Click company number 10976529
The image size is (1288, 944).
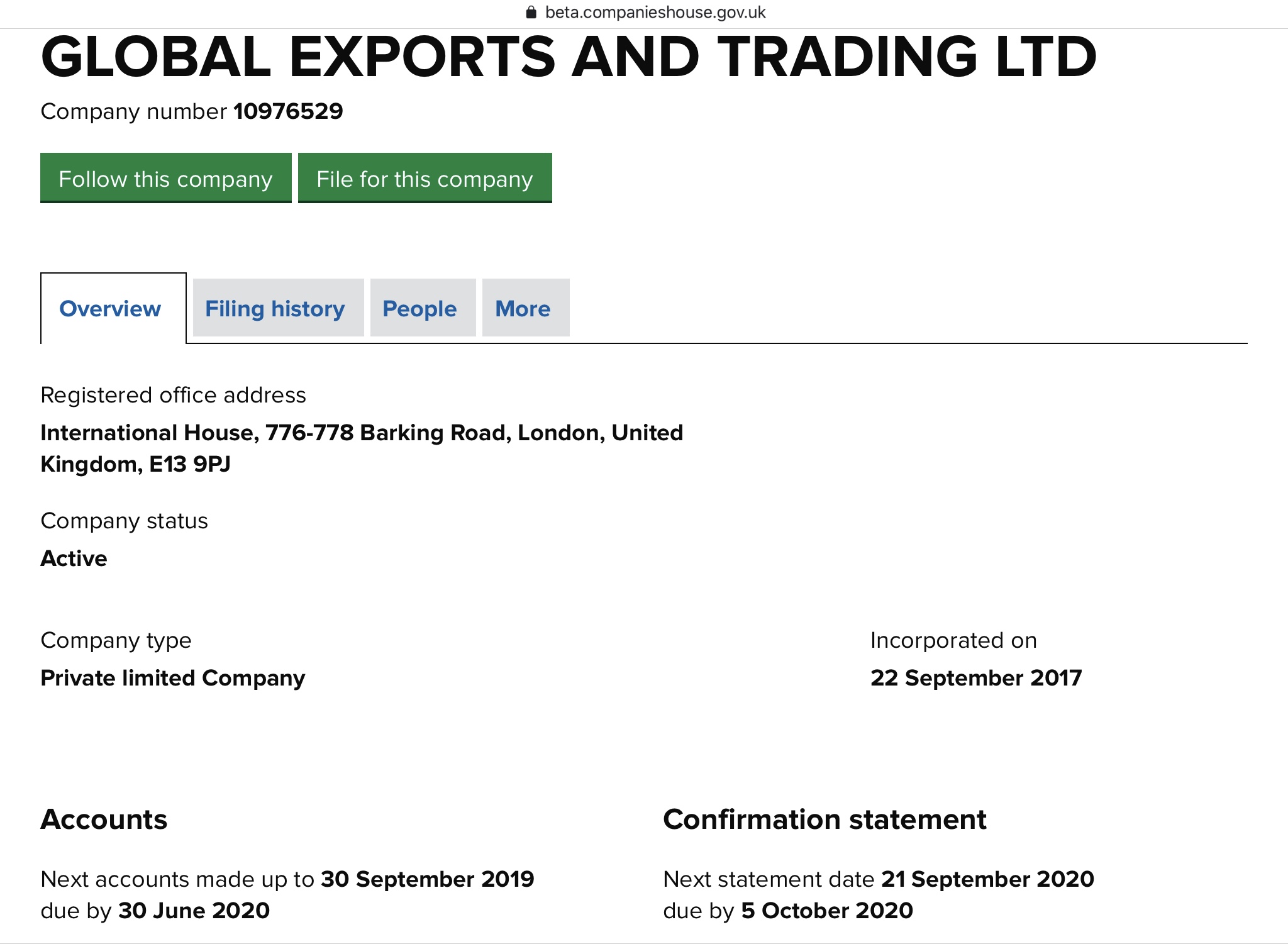click(288, 111)
